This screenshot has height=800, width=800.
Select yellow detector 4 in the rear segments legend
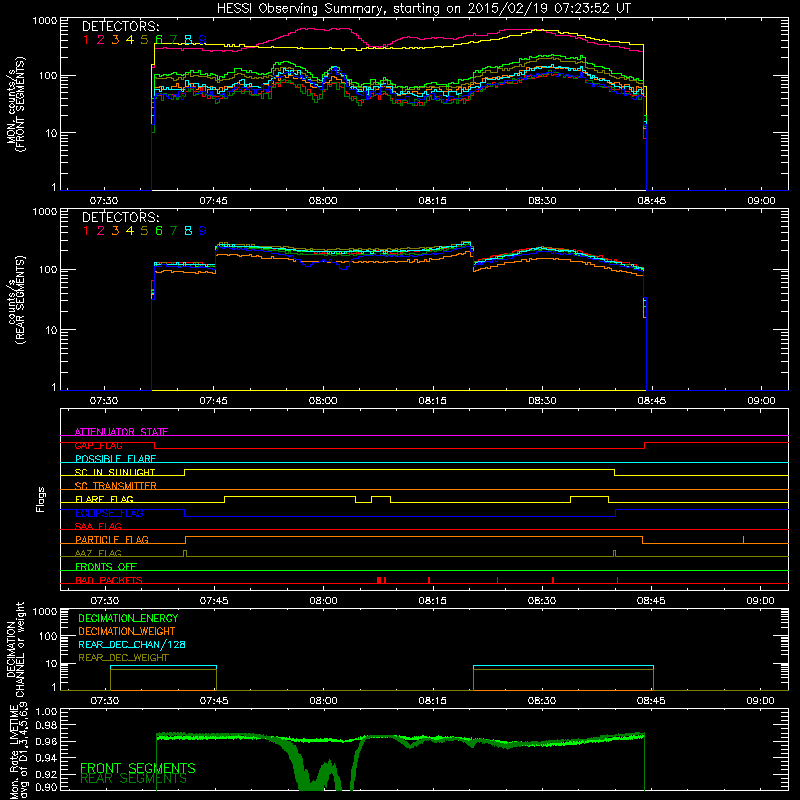pyautogui.click(x=130, y=231)
